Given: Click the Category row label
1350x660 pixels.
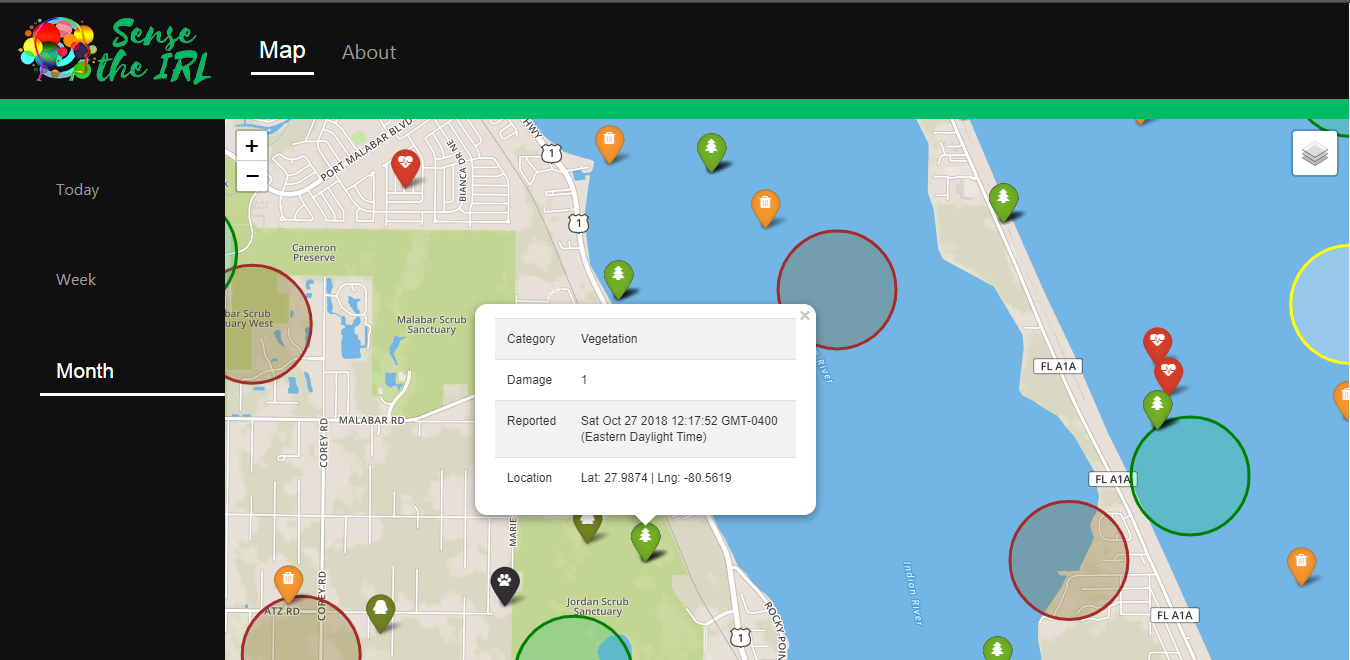Looking at the screenshot, I should (531, 339).
